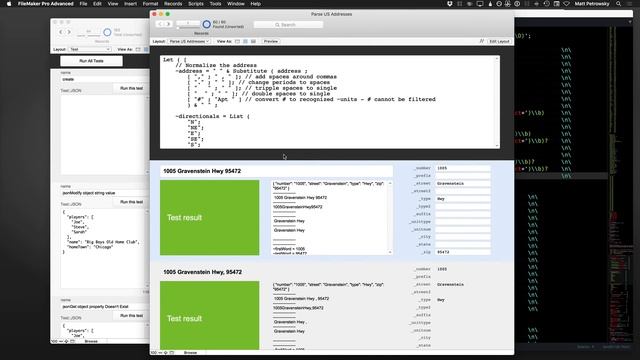
Task: Go to previous record in Parse US Addresses
Action: pos(160,24)
